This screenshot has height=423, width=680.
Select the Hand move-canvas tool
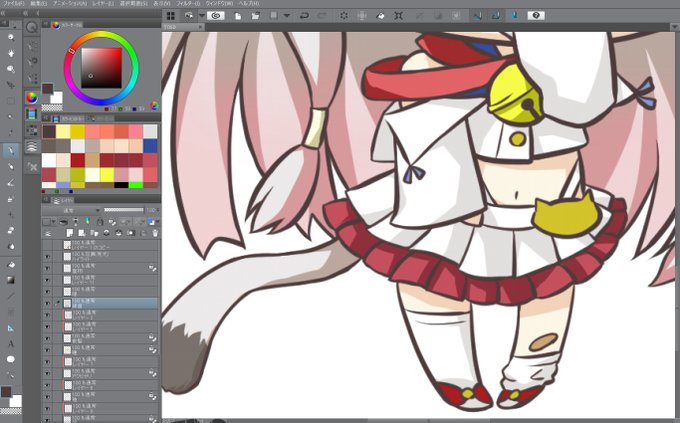11,53
